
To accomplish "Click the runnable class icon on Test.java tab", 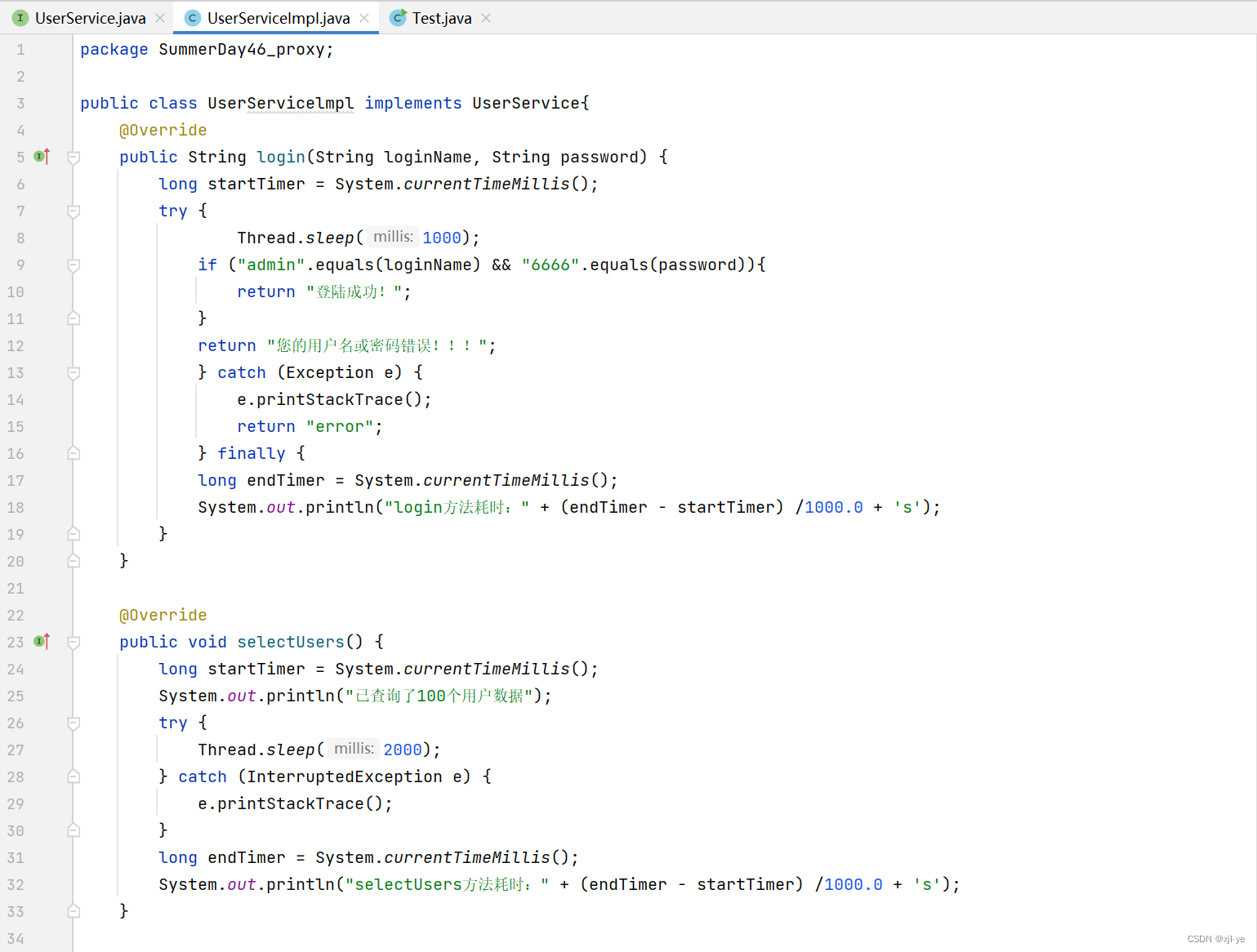I will 398,18.
